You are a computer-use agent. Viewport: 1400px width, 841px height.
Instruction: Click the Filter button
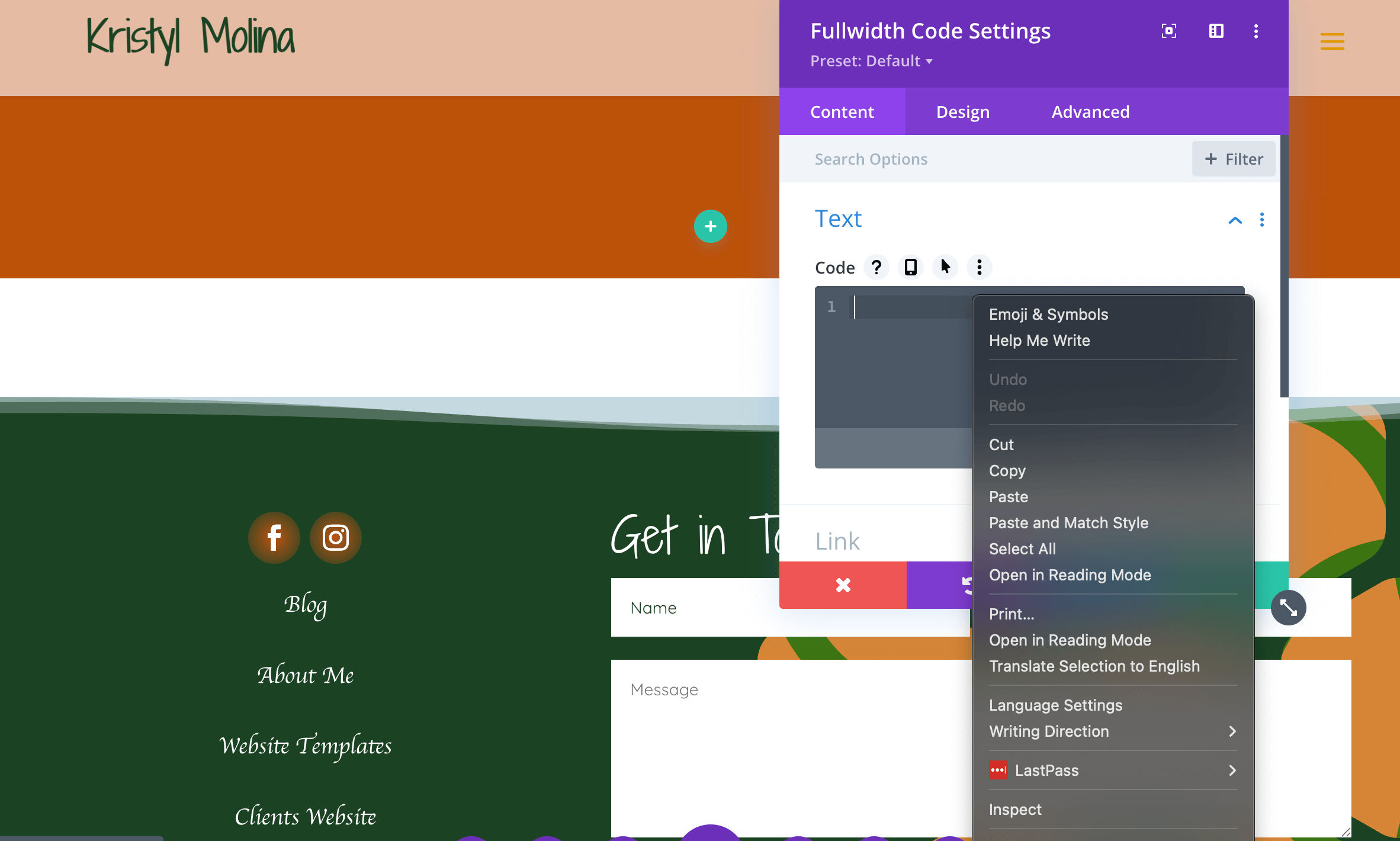(x=1234, y=159)
